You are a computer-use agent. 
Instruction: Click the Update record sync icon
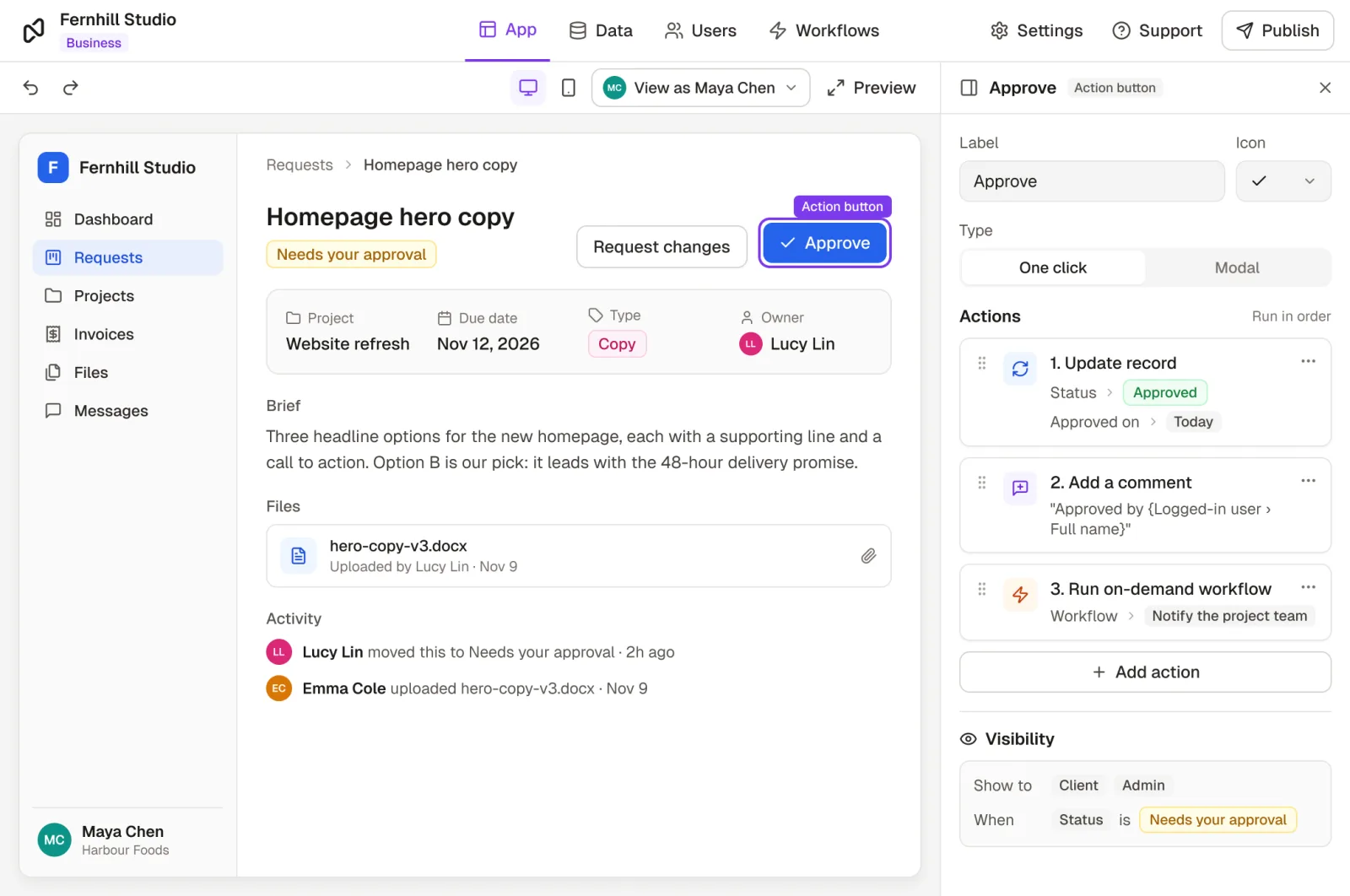point(1020,369)
